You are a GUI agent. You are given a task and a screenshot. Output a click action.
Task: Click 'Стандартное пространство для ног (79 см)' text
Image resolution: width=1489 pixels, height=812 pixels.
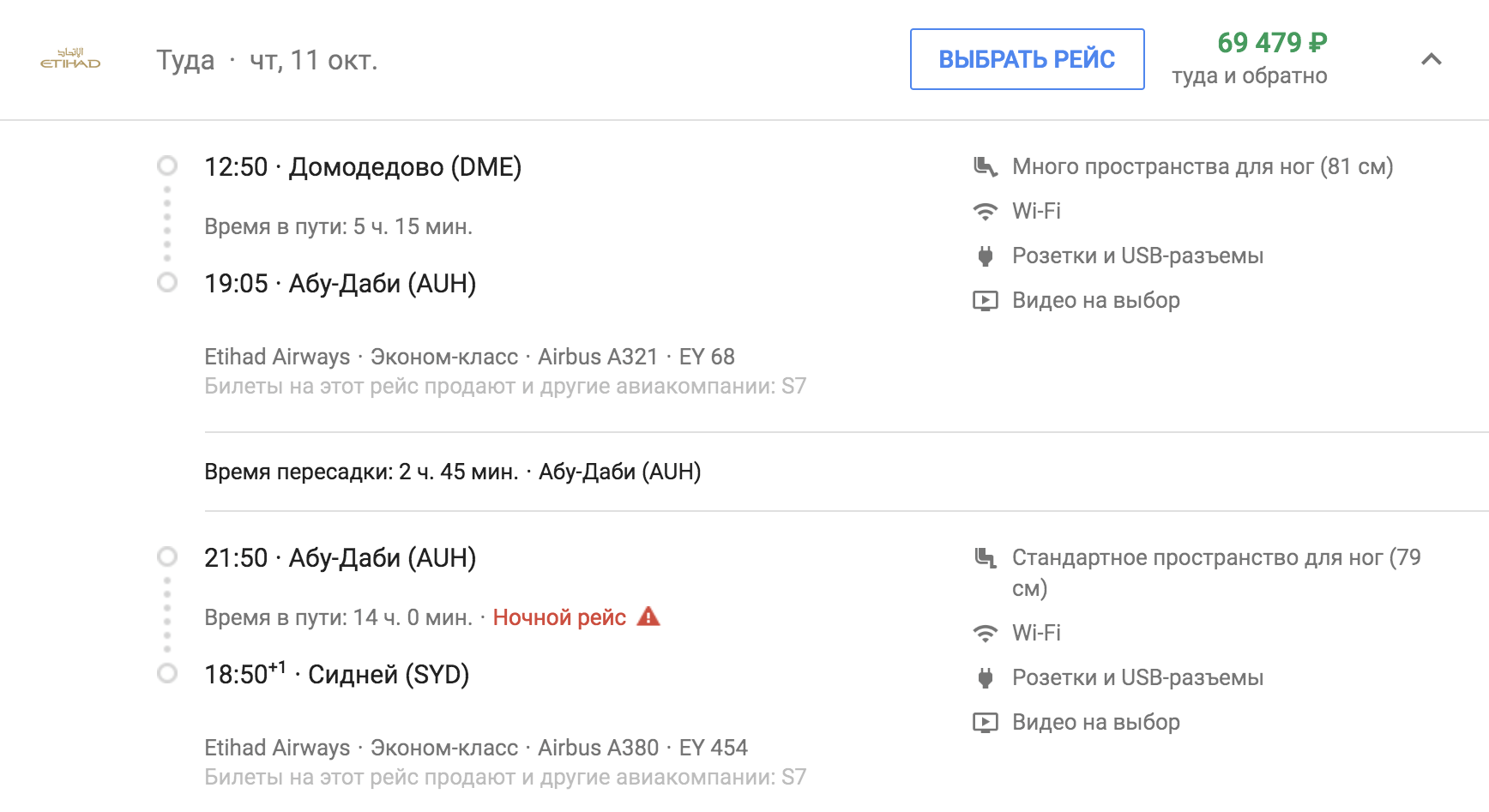pyautogui.click(x=1216, y=573)
